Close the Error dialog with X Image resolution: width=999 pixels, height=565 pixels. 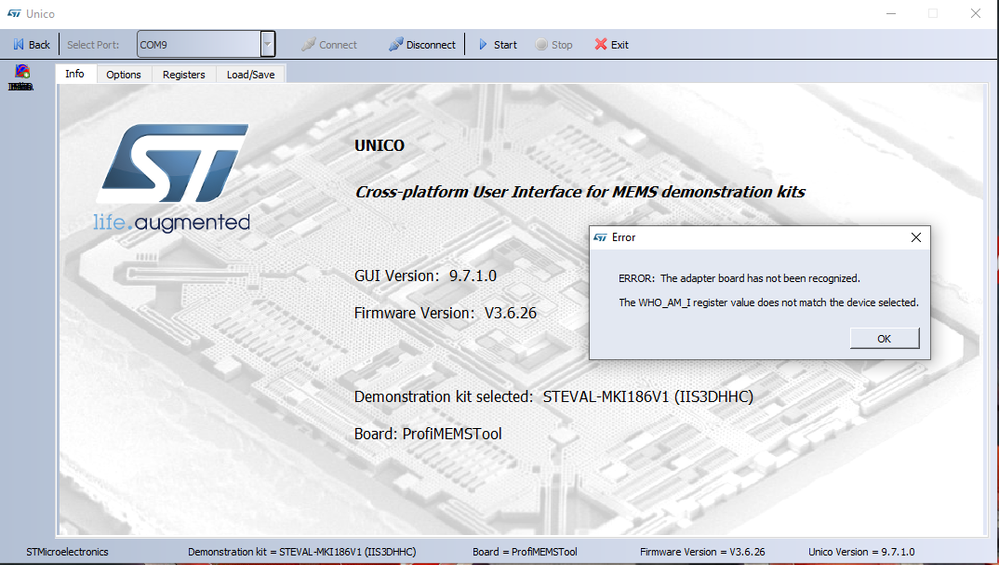916,238
